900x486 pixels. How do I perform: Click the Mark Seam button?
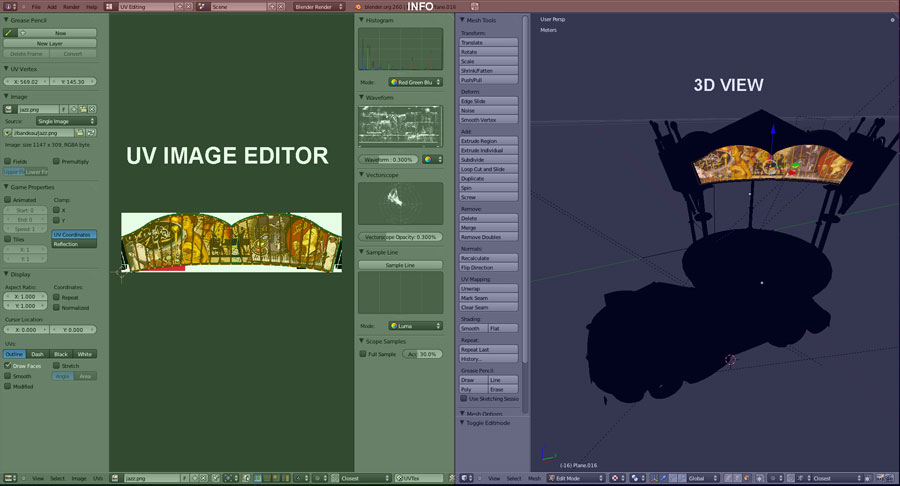(x=489, y=298)
